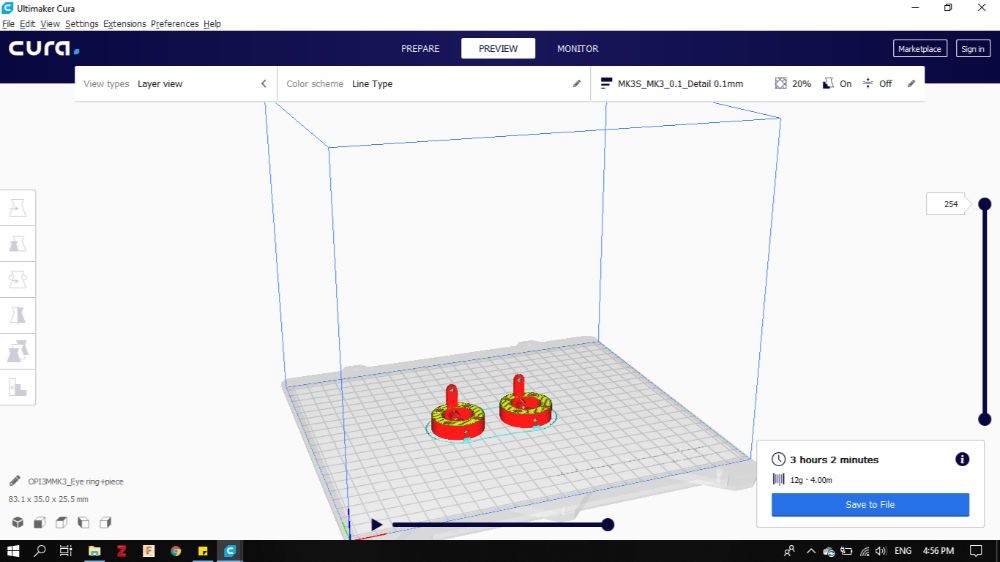
Task: Expand the MK3S_MK3_0.1_Detail profile settings
Action: click(758, 84)
